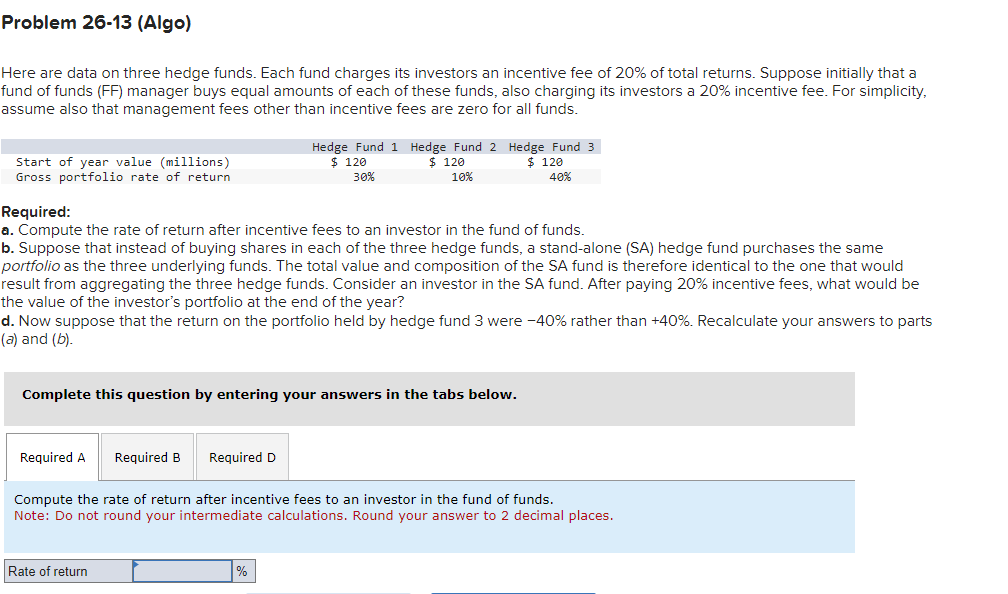Select the Hedge Fund 1 column header
1008x594 pixels.
tap(355, 147)
